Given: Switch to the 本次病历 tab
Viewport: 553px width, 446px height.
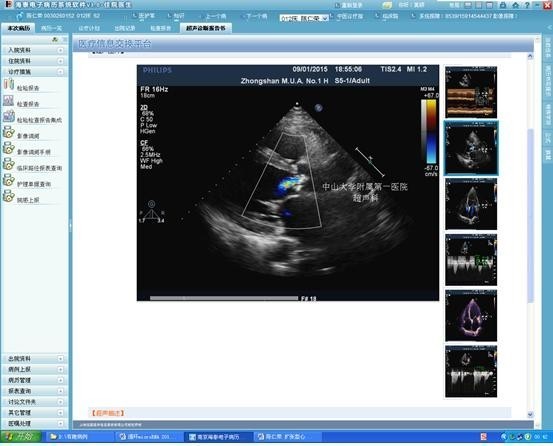Looking at the screenshot, I should click(19, 28).
